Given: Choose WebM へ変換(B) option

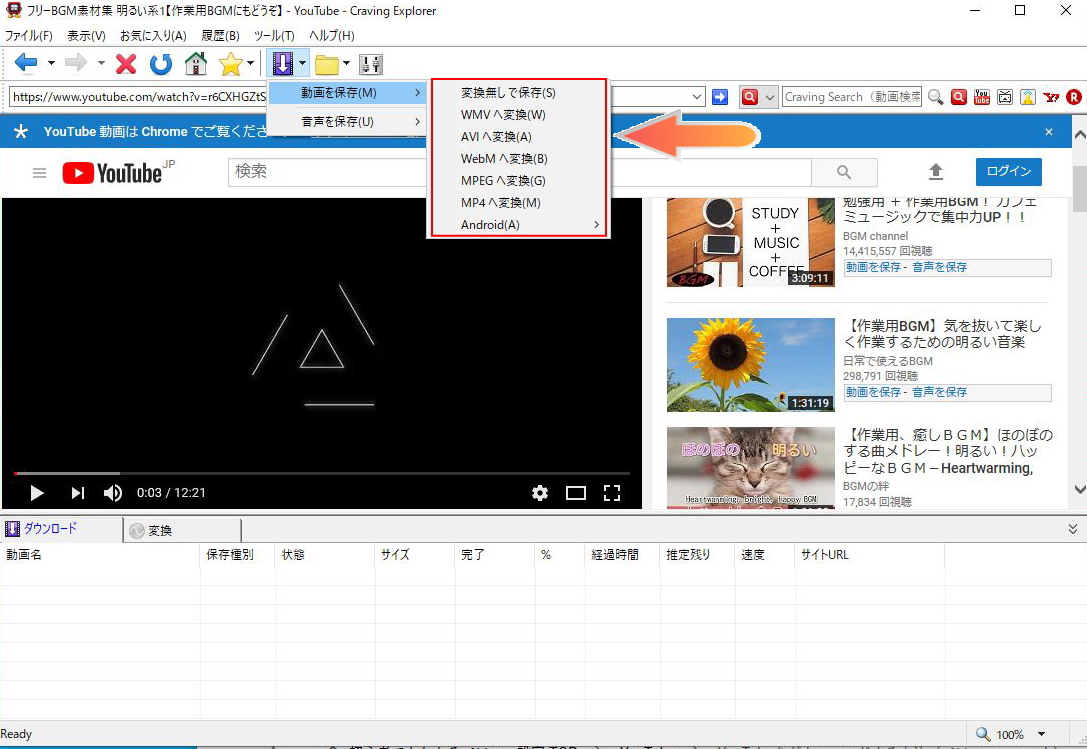Looking at the screenshot, I should tap(519, 159).
